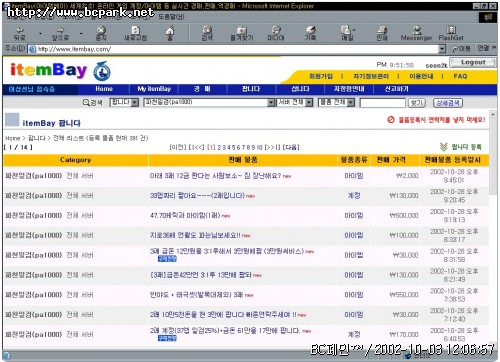The height and width of the screenshot is (362, 500).
Task: Open the game selection dropdown (pa1000)
Action: tap(209, 102)
